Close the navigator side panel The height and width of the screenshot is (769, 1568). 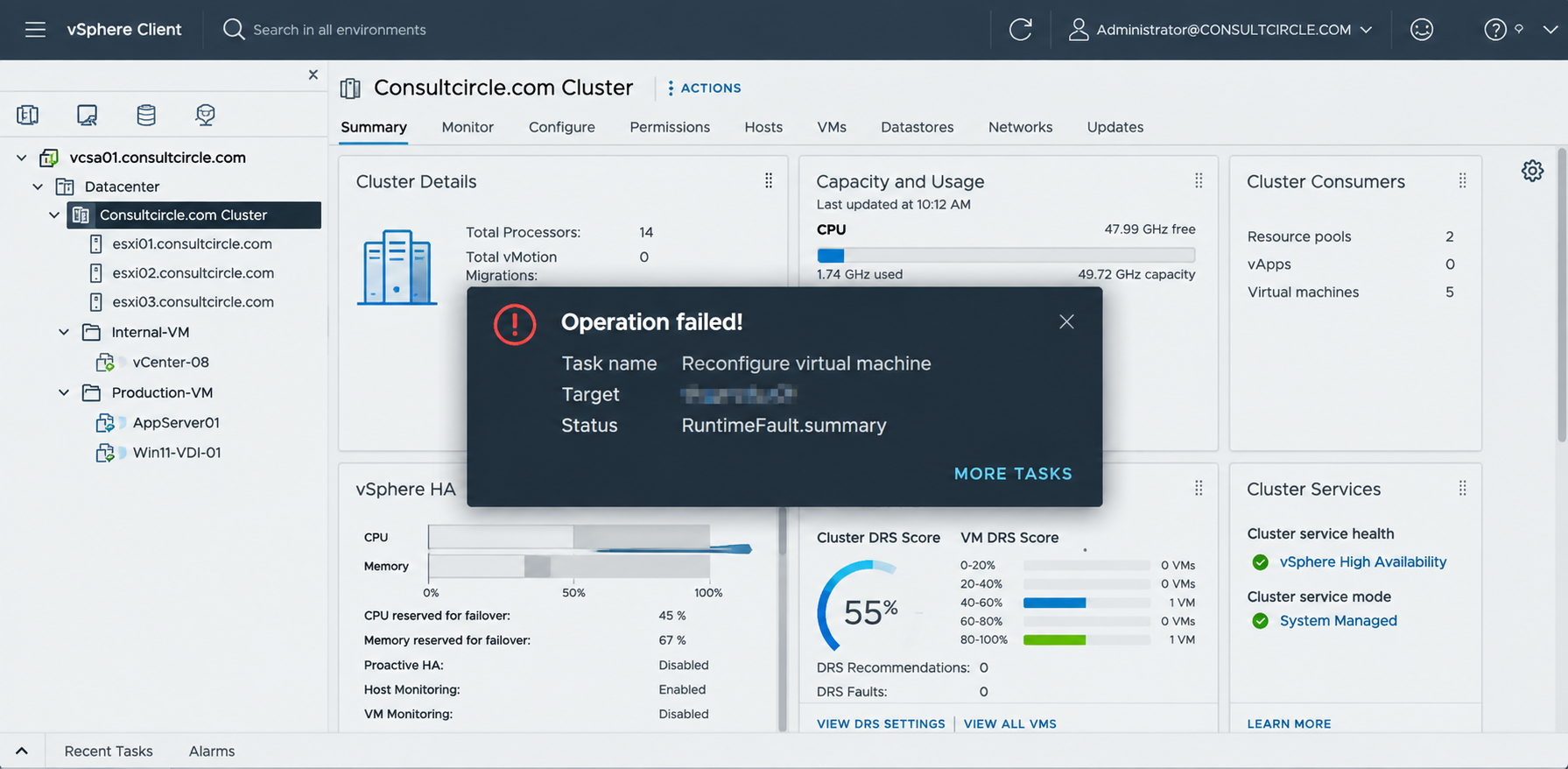pyautogui.click(x=313, y=75)
